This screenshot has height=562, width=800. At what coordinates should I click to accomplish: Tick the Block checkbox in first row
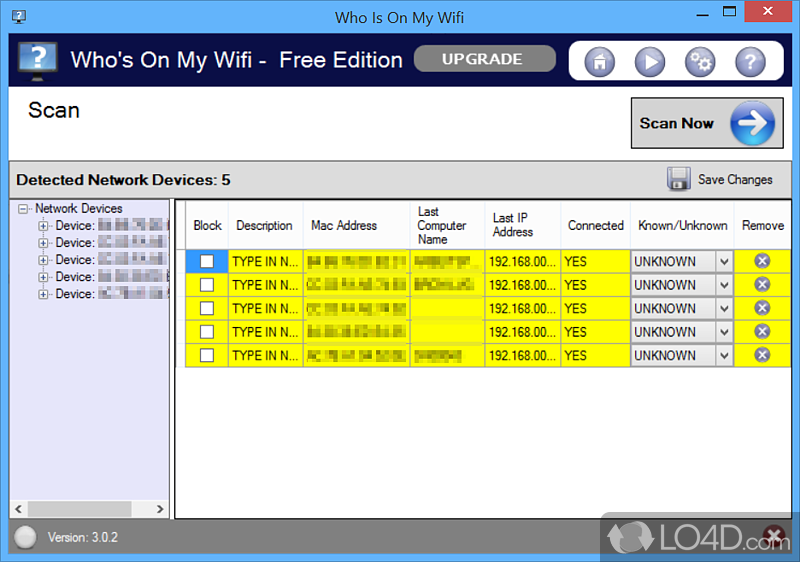pos(207,261)
